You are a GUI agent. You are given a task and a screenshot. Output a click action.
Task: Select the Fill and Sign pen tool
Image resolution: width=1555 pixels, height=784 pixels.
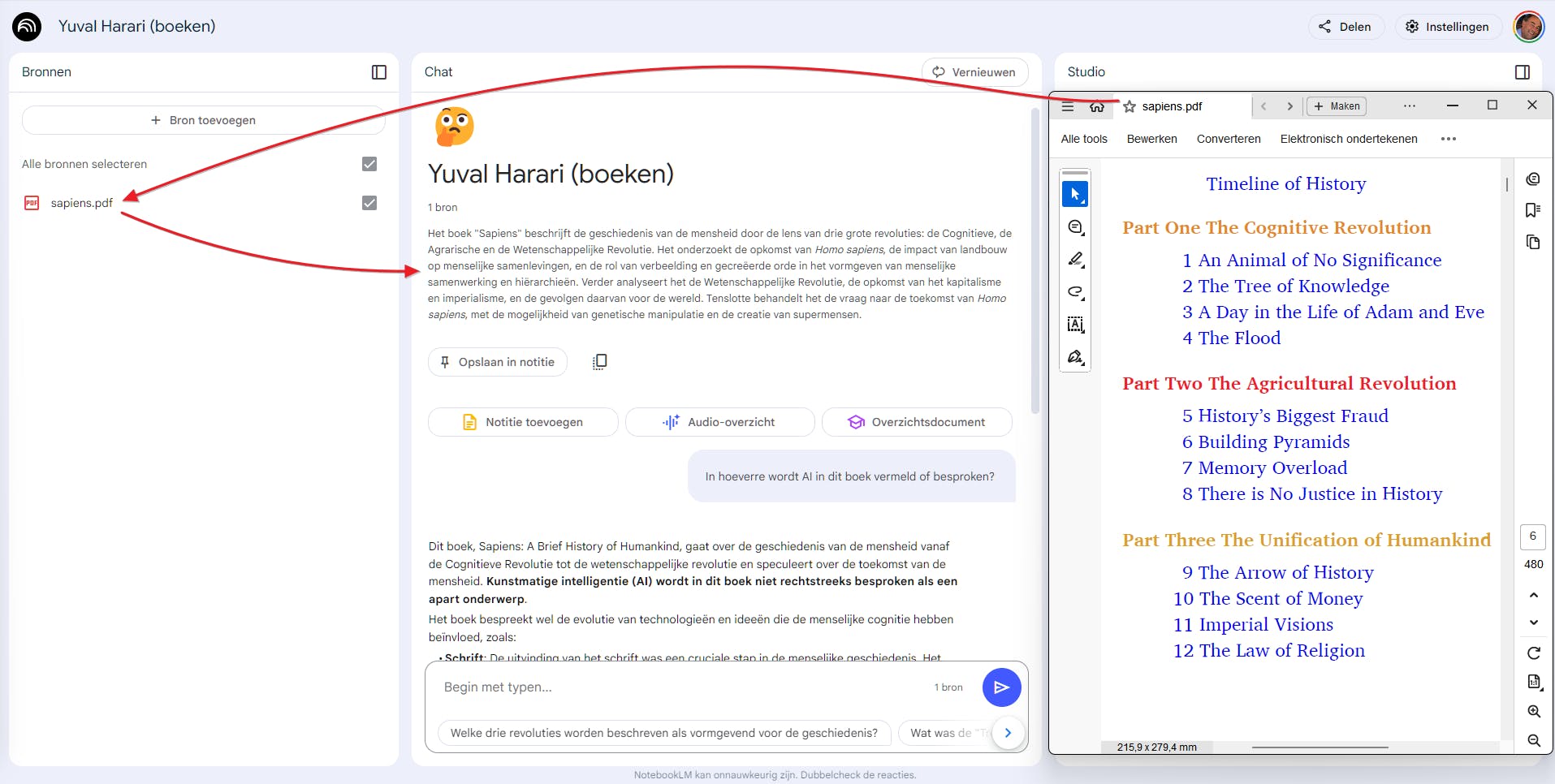[x=1075, y=357]
